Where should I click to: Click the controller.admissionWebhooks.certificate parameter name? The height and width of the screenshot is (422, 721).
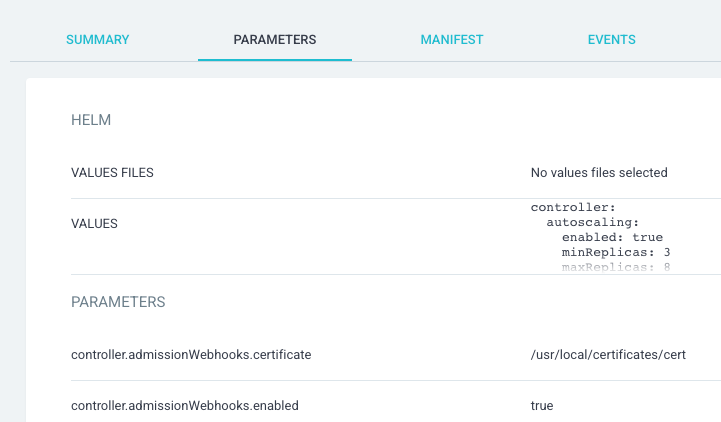point(191,355)
